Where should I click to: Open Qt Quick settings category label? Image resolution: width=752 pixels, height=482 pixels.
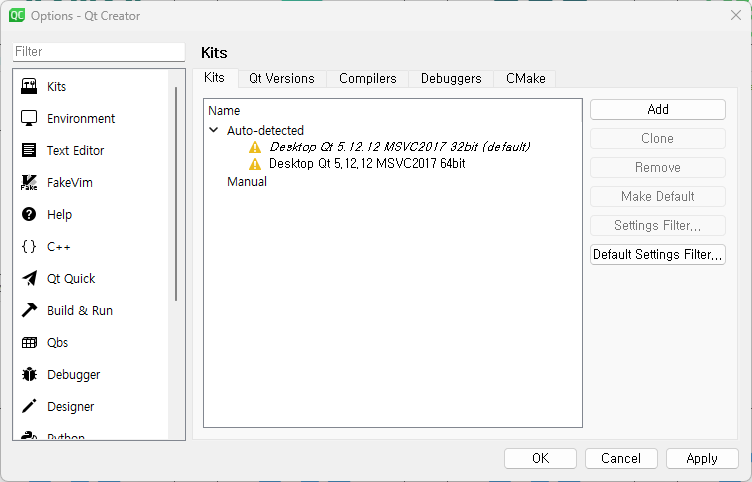71,279
